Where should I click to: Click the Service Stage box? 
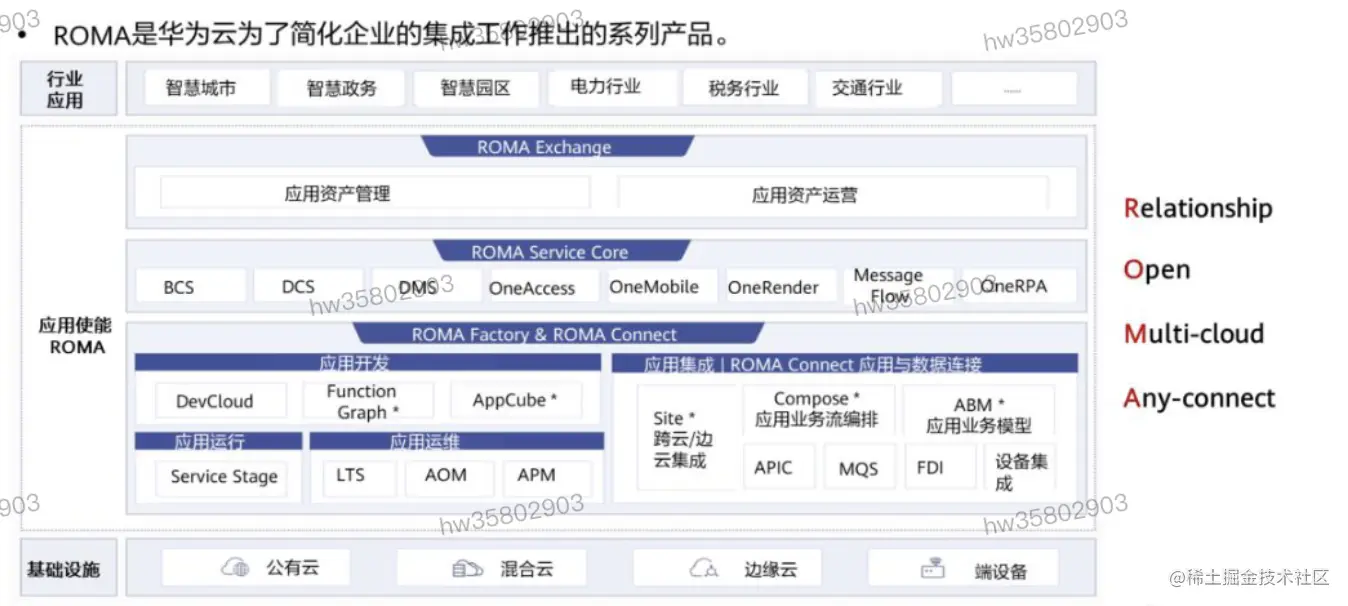click(x=221, y=478)
